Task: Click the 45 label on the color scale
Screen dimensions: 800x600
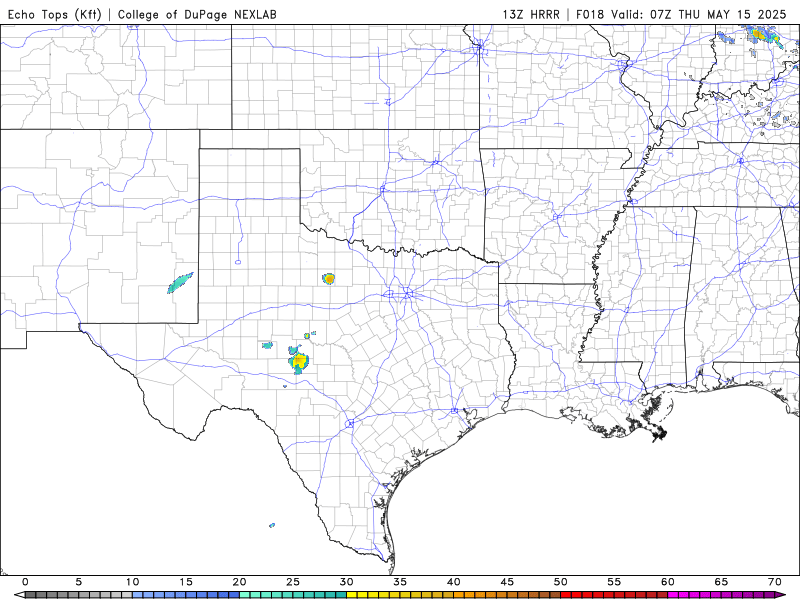Action: click(x=507, y=582)
